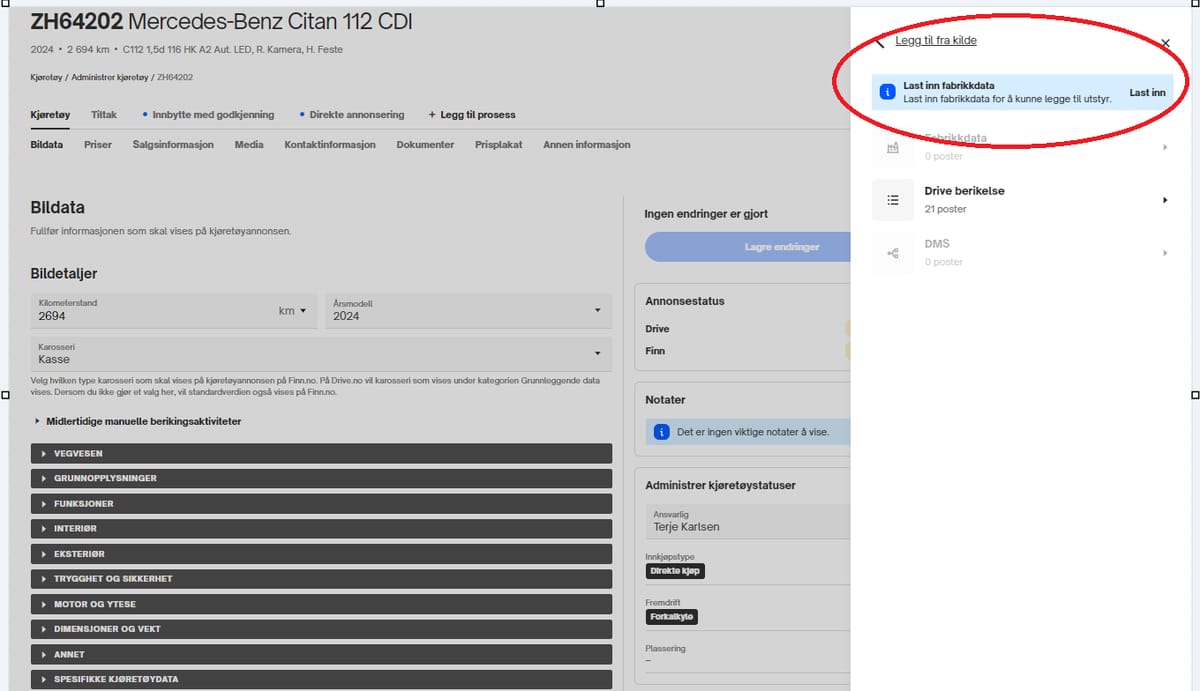
Task: Click the Drive berikelse list icon
Action: coord(892,200)
